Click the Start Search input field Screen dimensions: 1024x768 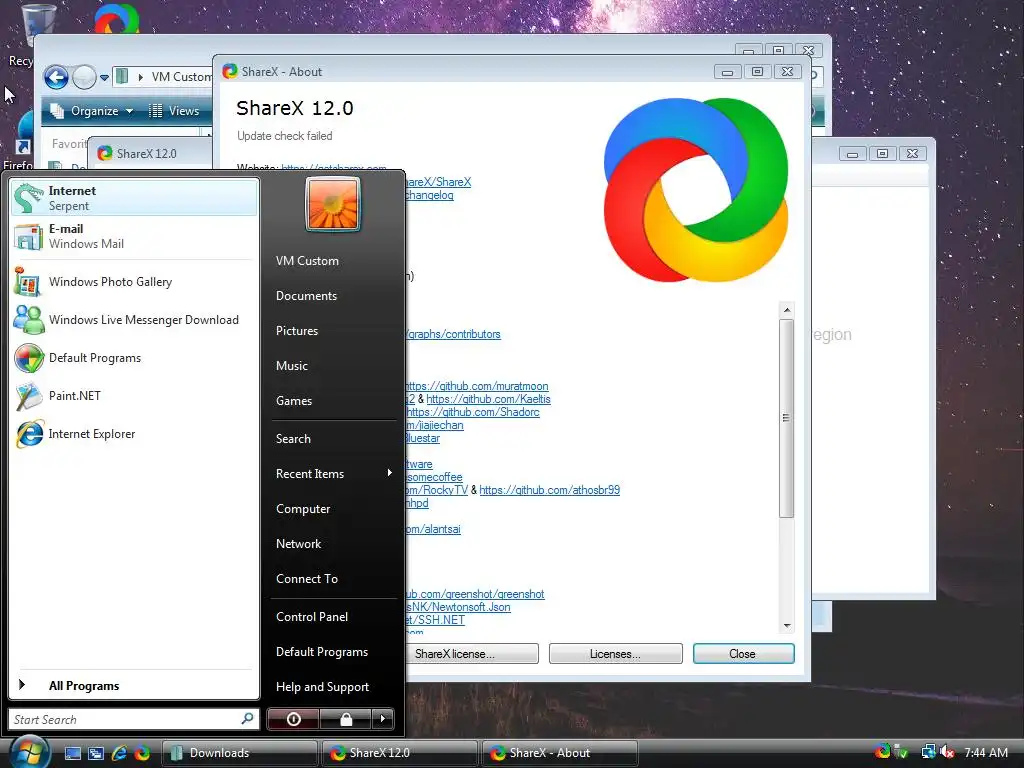point(124,719)
